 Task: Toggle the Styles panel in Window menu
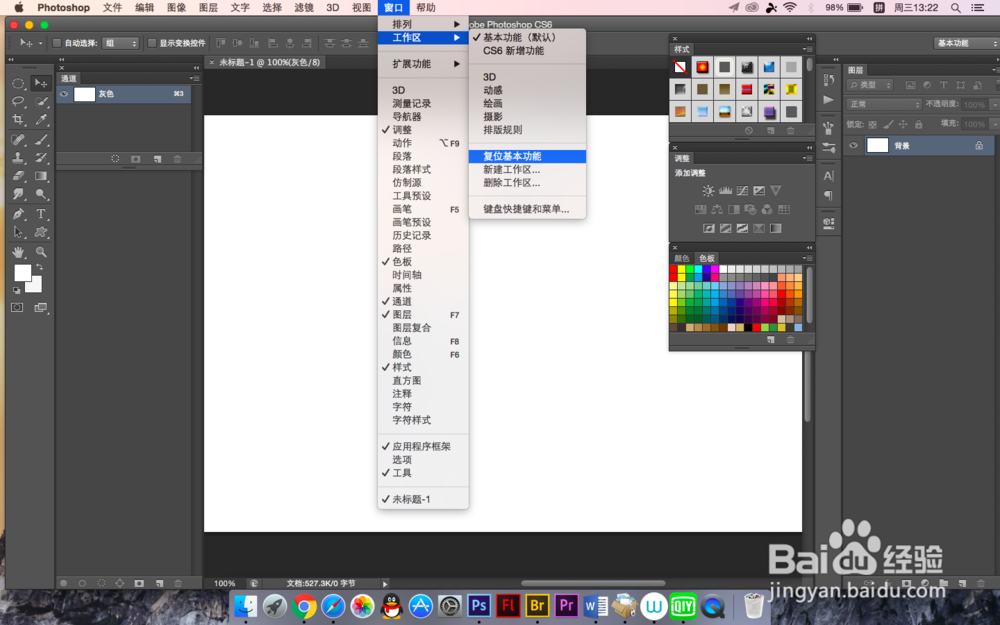[423, 367]
